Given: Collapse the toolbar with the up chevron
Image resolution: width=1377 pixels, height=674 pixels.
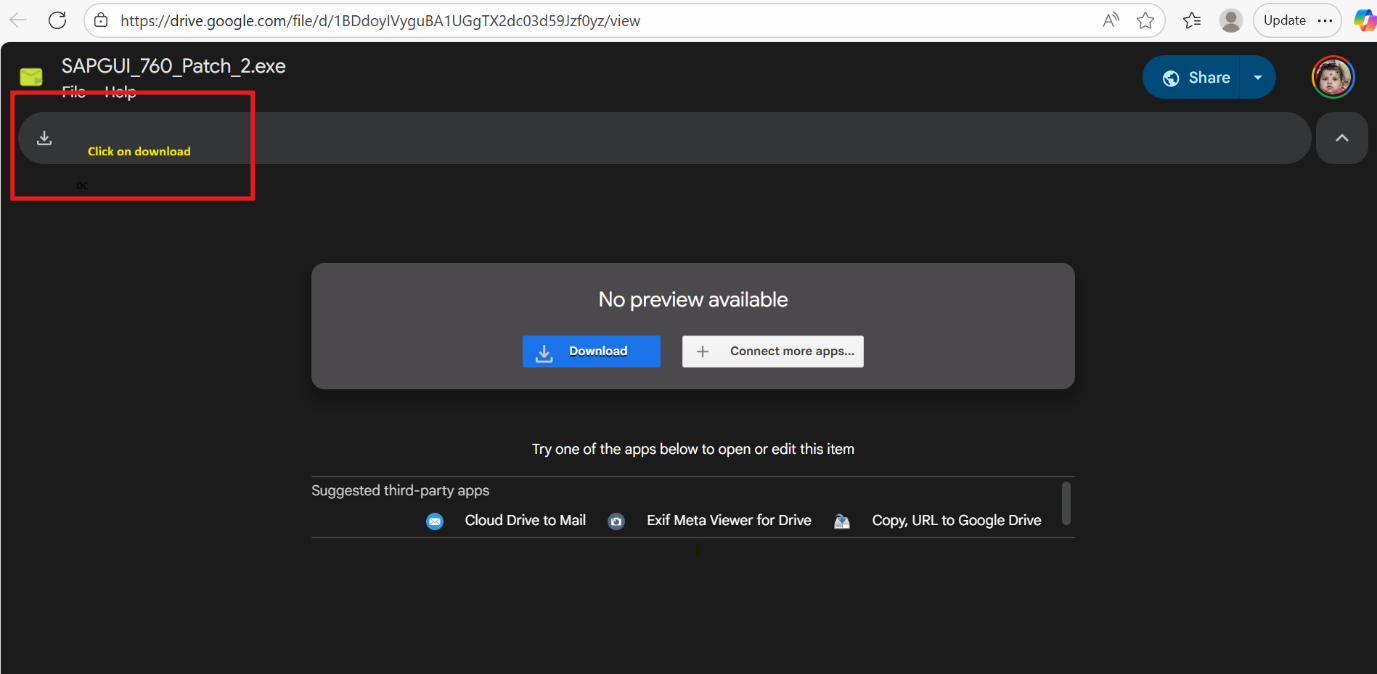Looking at the screenshot, I should click(x=1341, y=138).
